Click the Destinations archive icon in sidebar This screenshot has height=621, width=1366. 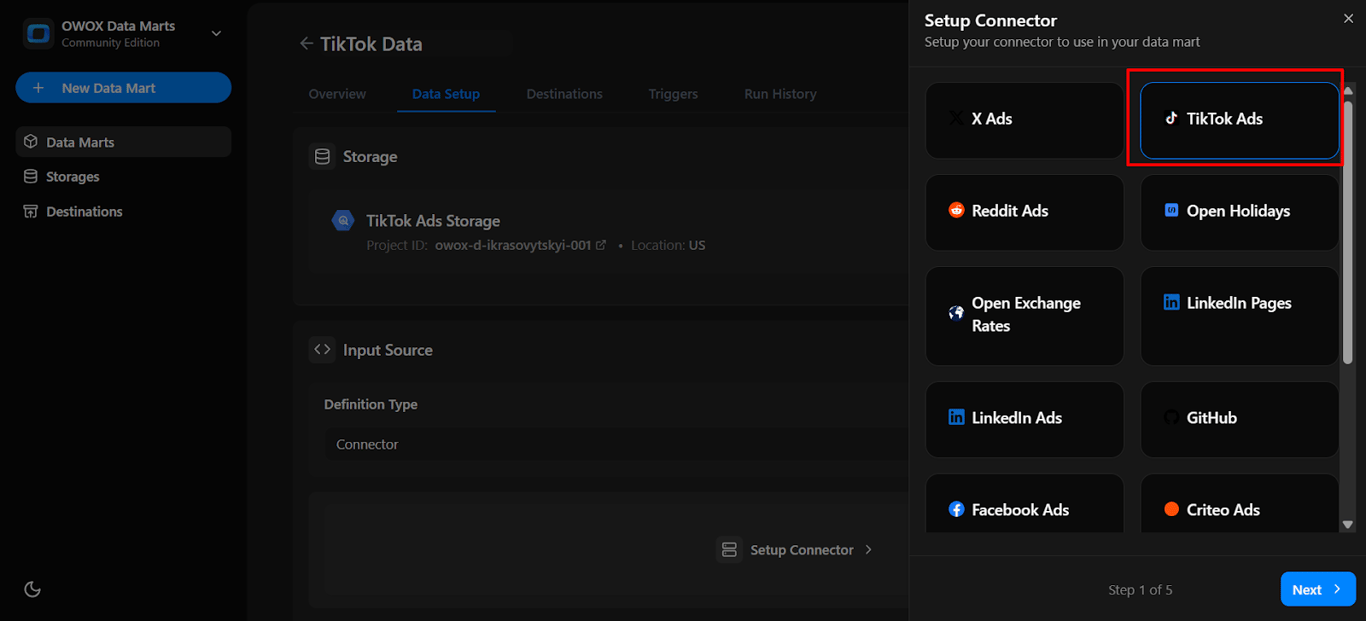click(31, 212)
